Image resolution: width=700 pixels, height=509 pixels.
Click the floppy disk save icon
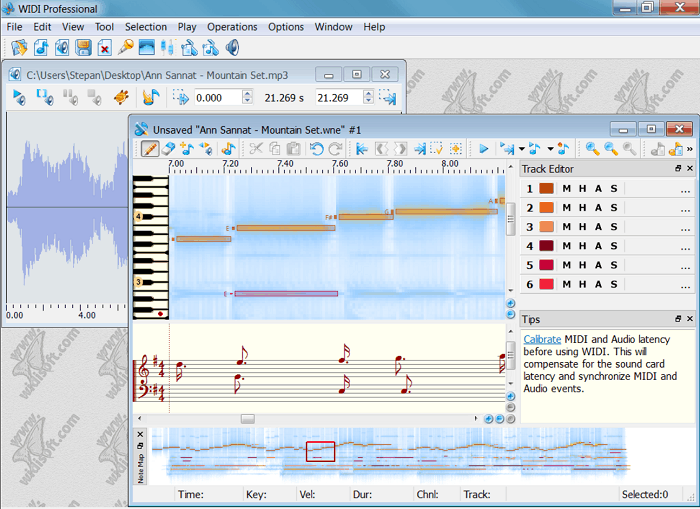point(83,47)
